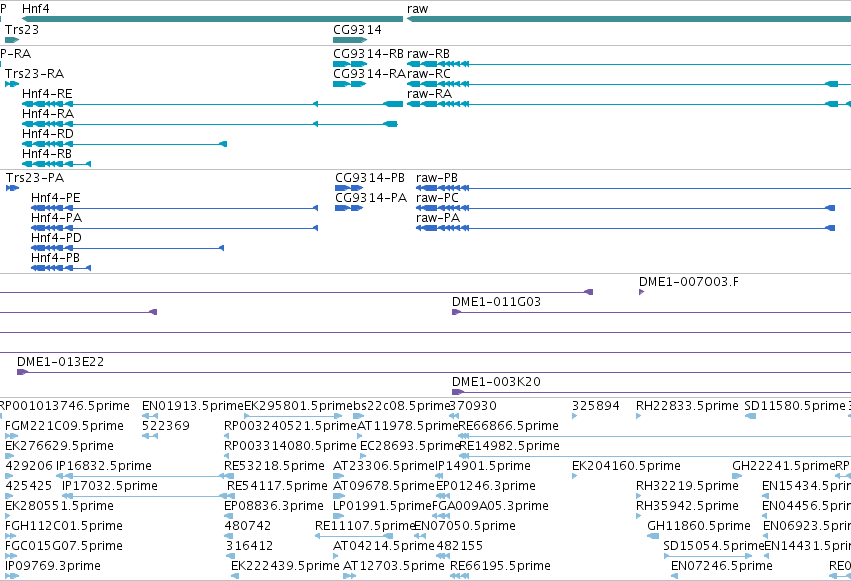Select the raw-PB protein feature
Viewport: 851px width, 581px height.
pyautogui.click(x=633, y=188)
